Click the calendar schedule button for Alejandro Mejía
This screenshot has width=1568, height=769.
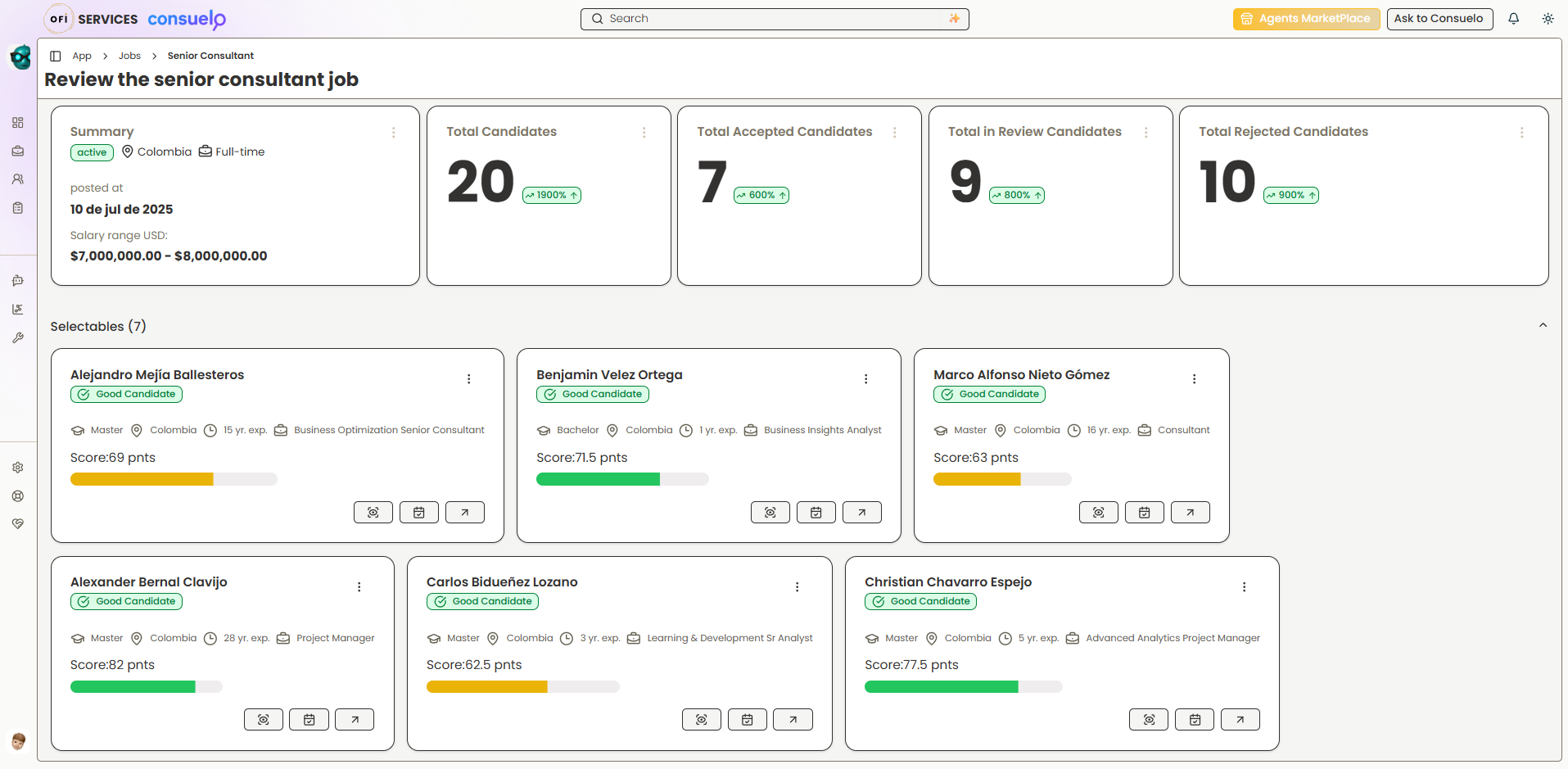pyautogui.click(x=418, y=513)
